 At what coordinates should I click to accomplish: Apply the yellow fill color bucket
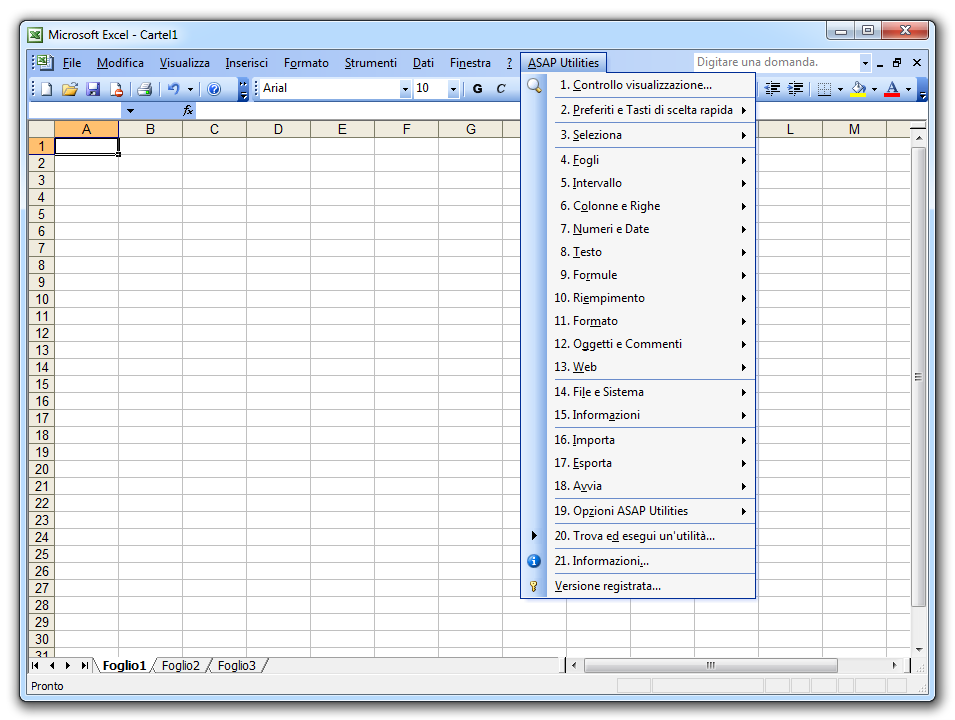click(858, 90)
